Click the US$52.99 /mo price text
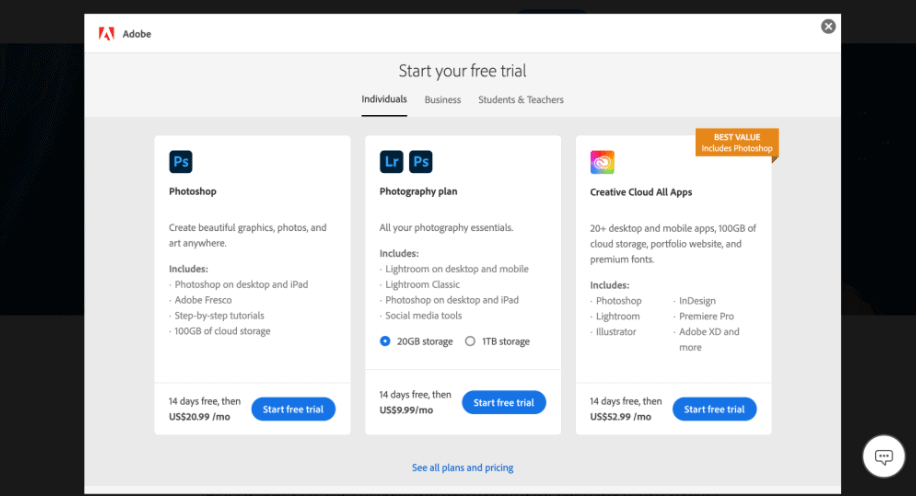916x496 pixels. click(x=620, y=417)
